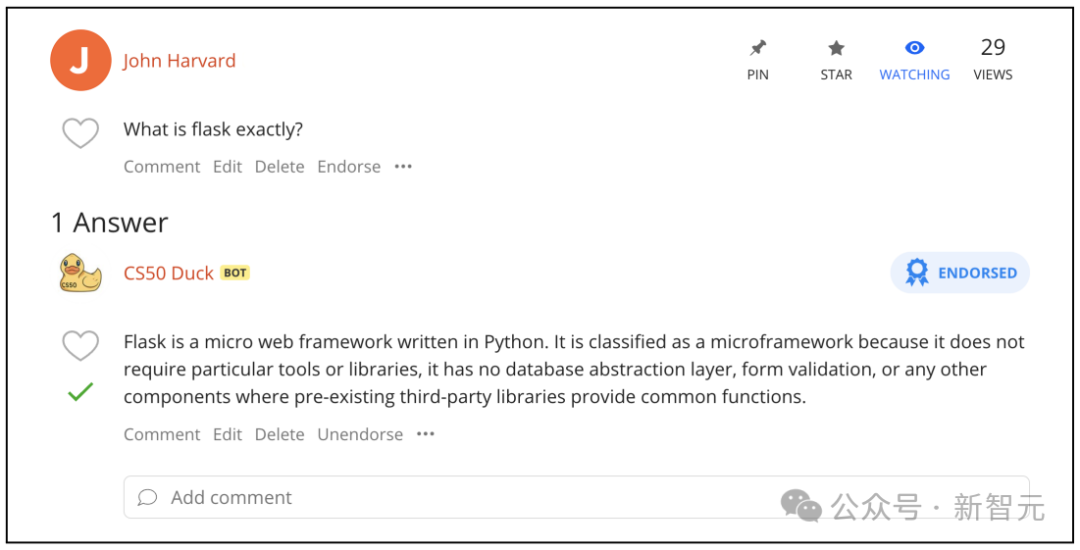Open more options ellipsis under the question
This screenshot has height=550, width=1080.
point(403,167)
